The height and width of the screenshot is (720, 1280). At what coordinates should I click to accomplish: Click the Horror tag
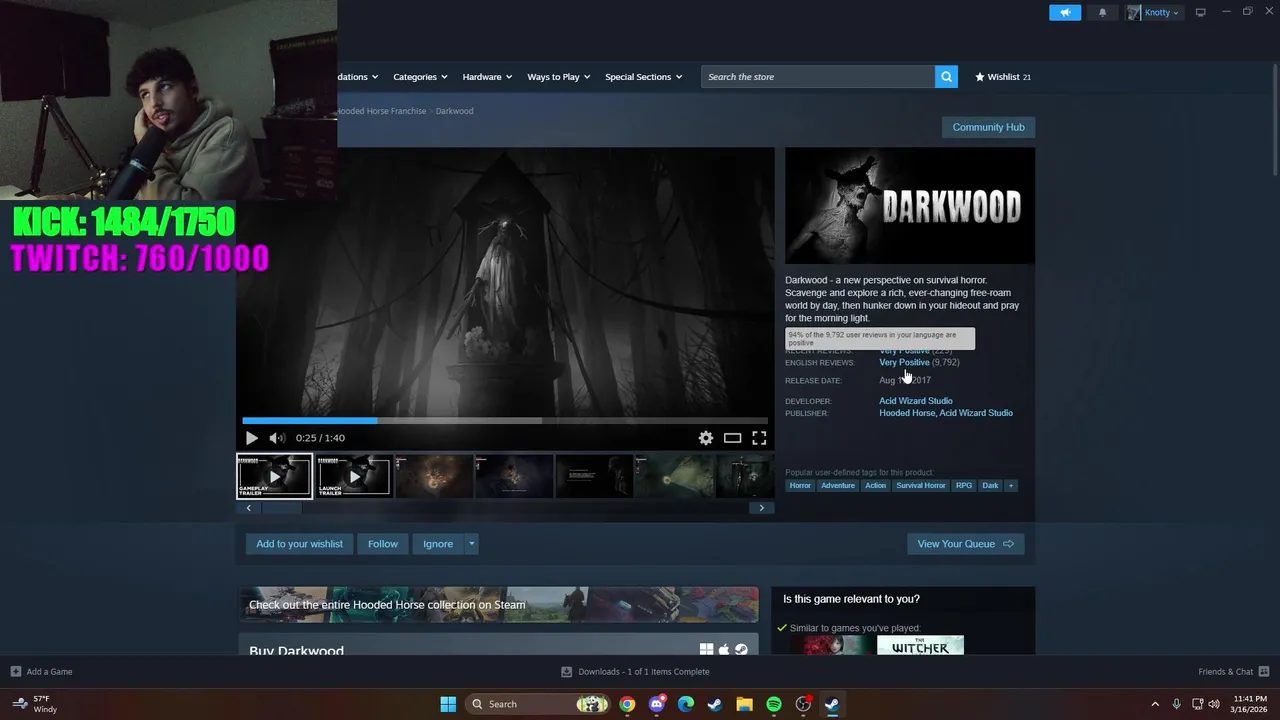(800, 486)
